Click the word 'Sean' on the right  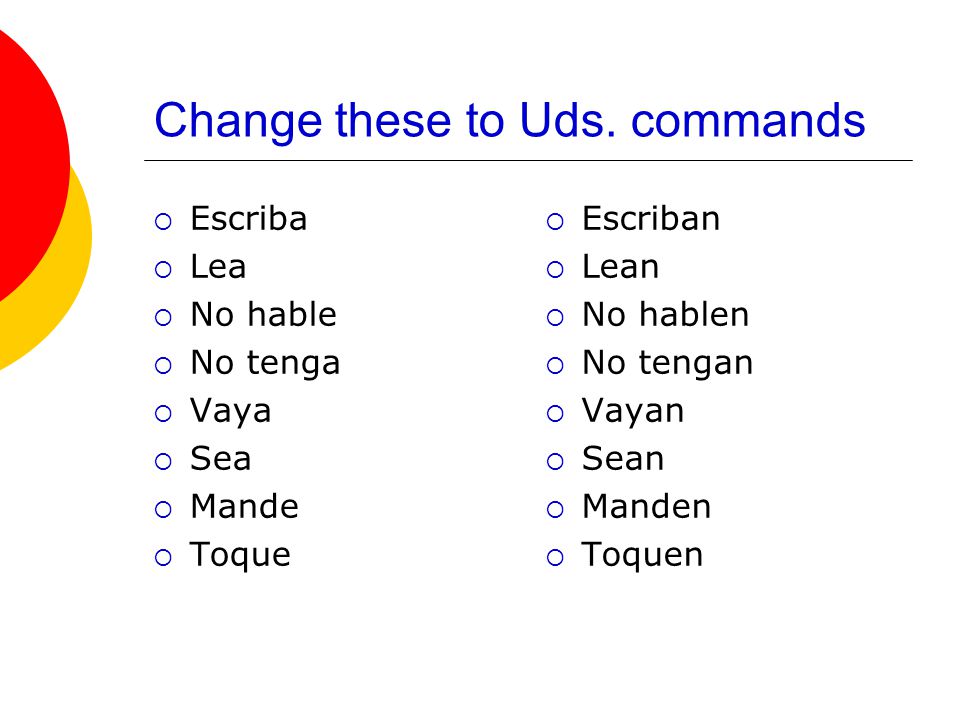tap(623, 459)
